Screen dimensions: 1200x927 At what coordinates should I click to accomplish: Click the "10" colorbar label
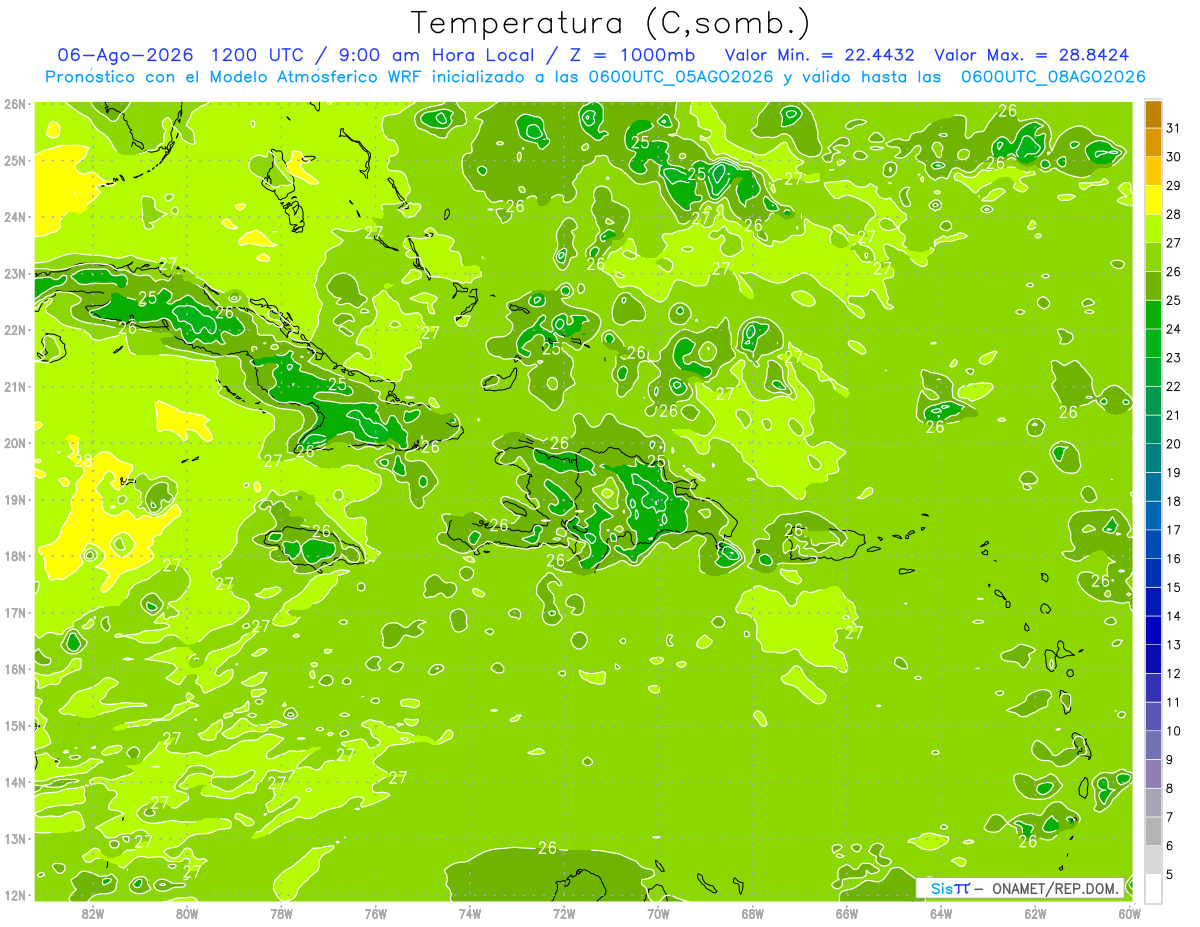(x=1174, y=730)
